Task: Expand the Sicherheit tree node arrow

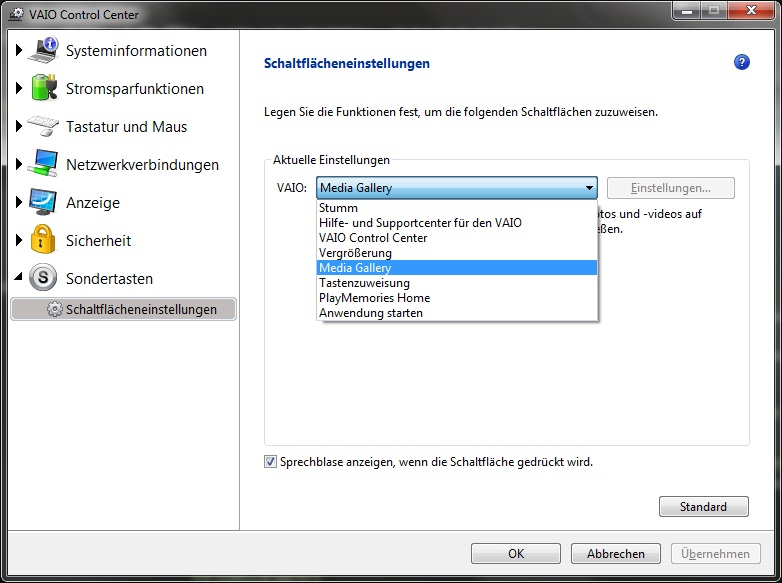Action: tap(19, 240)
